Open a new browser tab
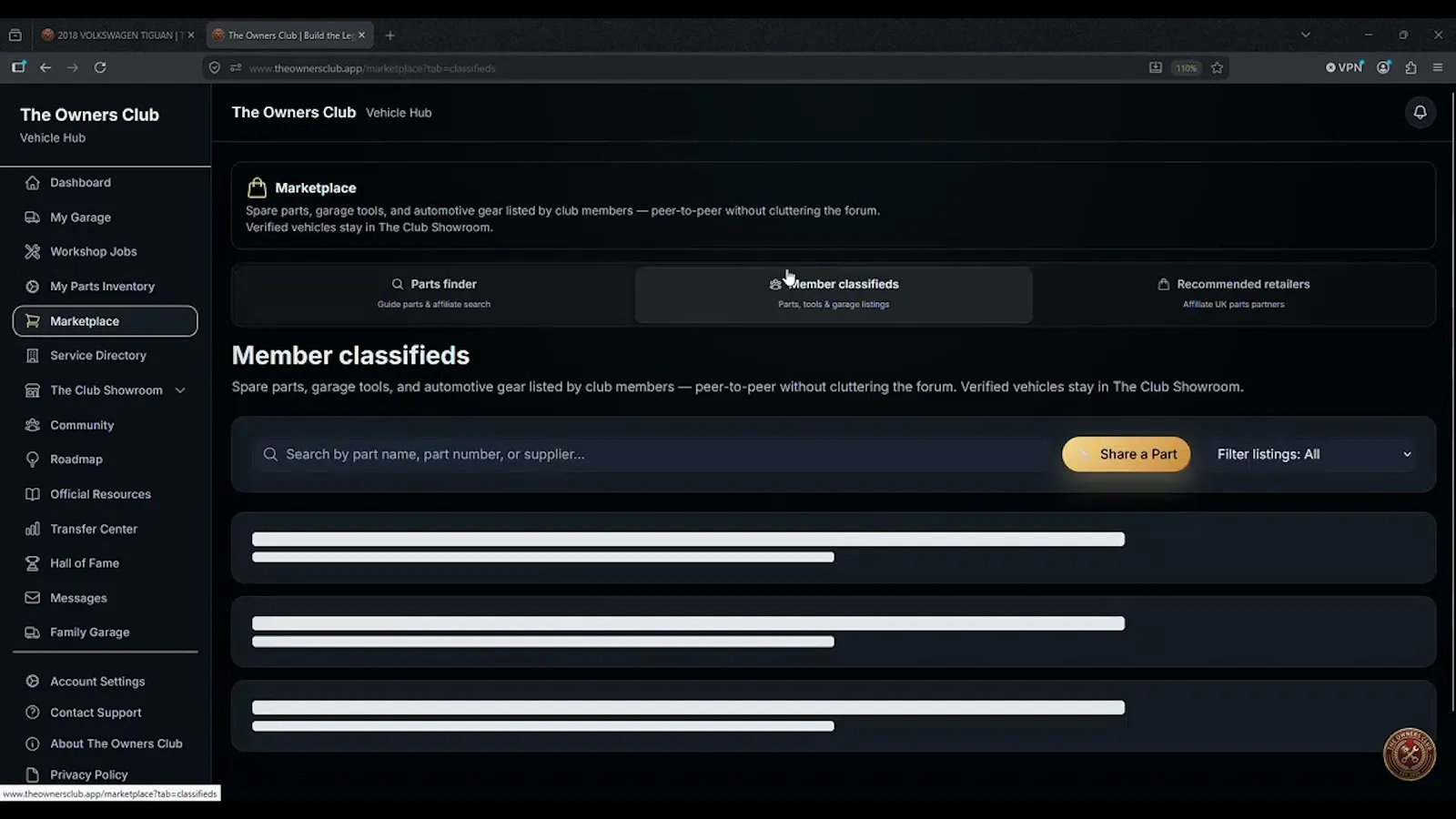This screenshot has width=1456, height=819. (390, 35)
